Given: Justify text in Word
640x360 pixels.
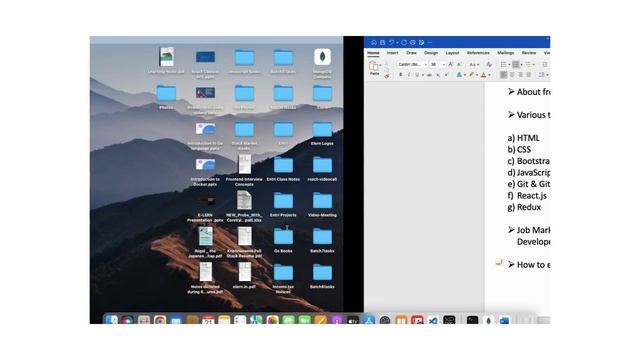Looking at the screenshot, I should (x=529, y=75).
